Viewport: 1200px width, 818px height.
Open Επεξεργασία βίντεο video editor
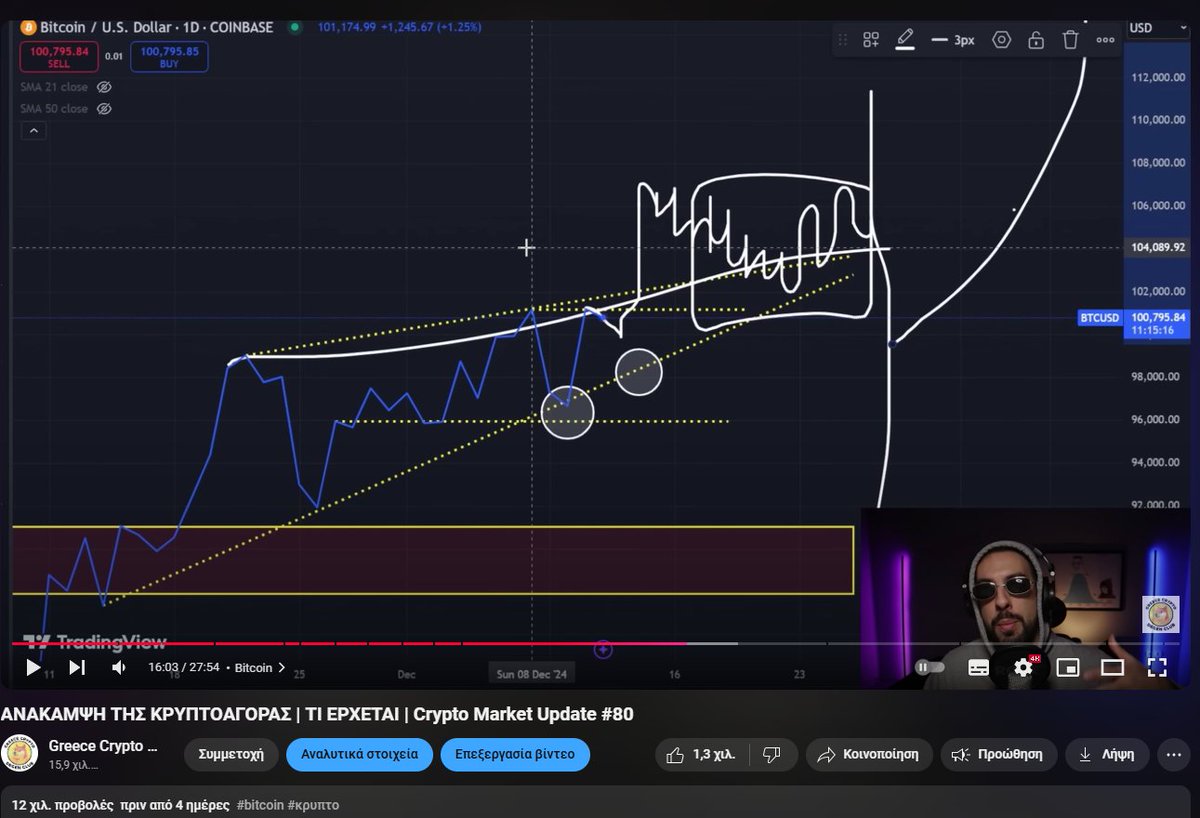pos(515,754)
